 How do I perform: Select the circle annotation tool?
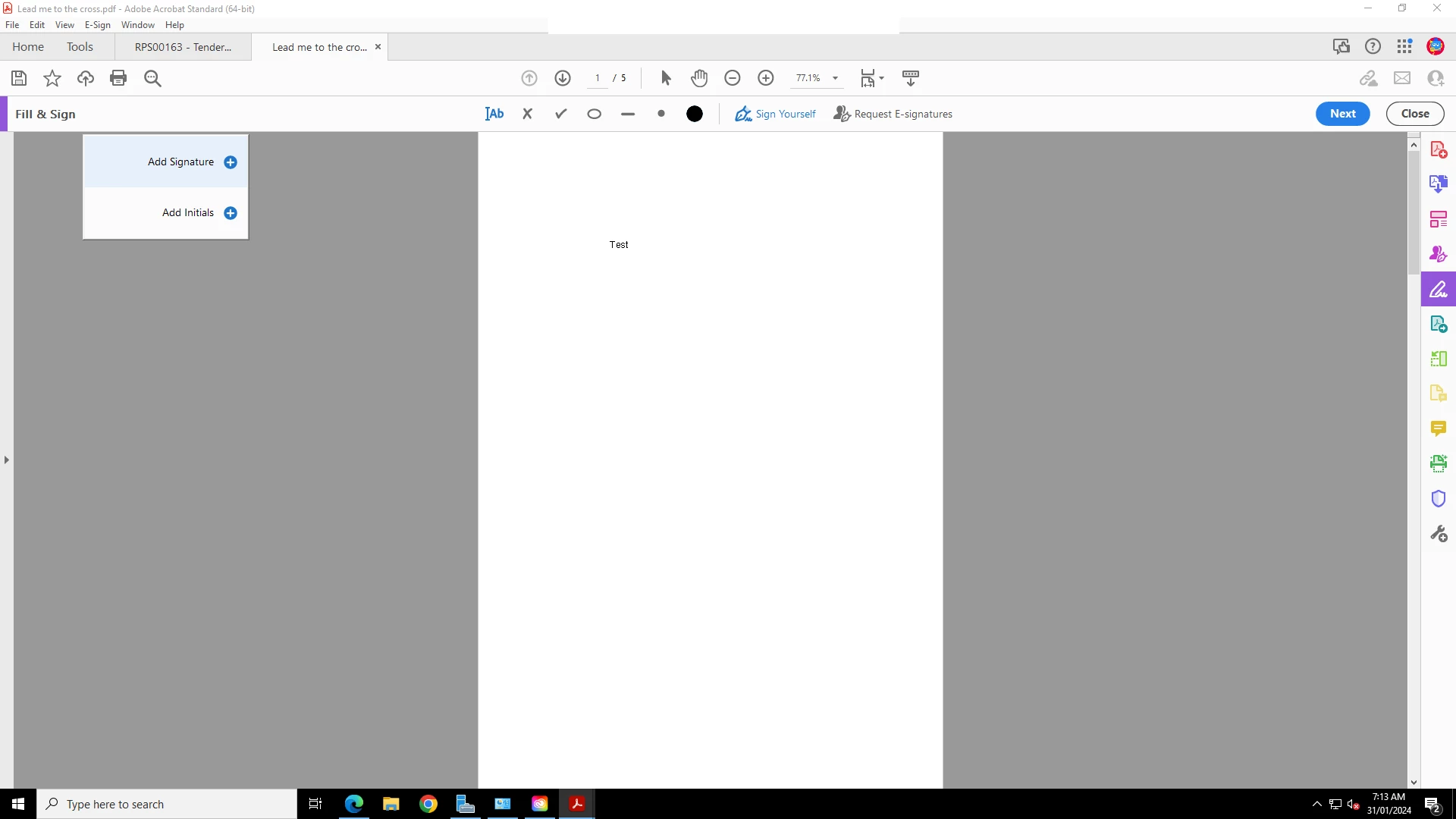pos(595,114)
